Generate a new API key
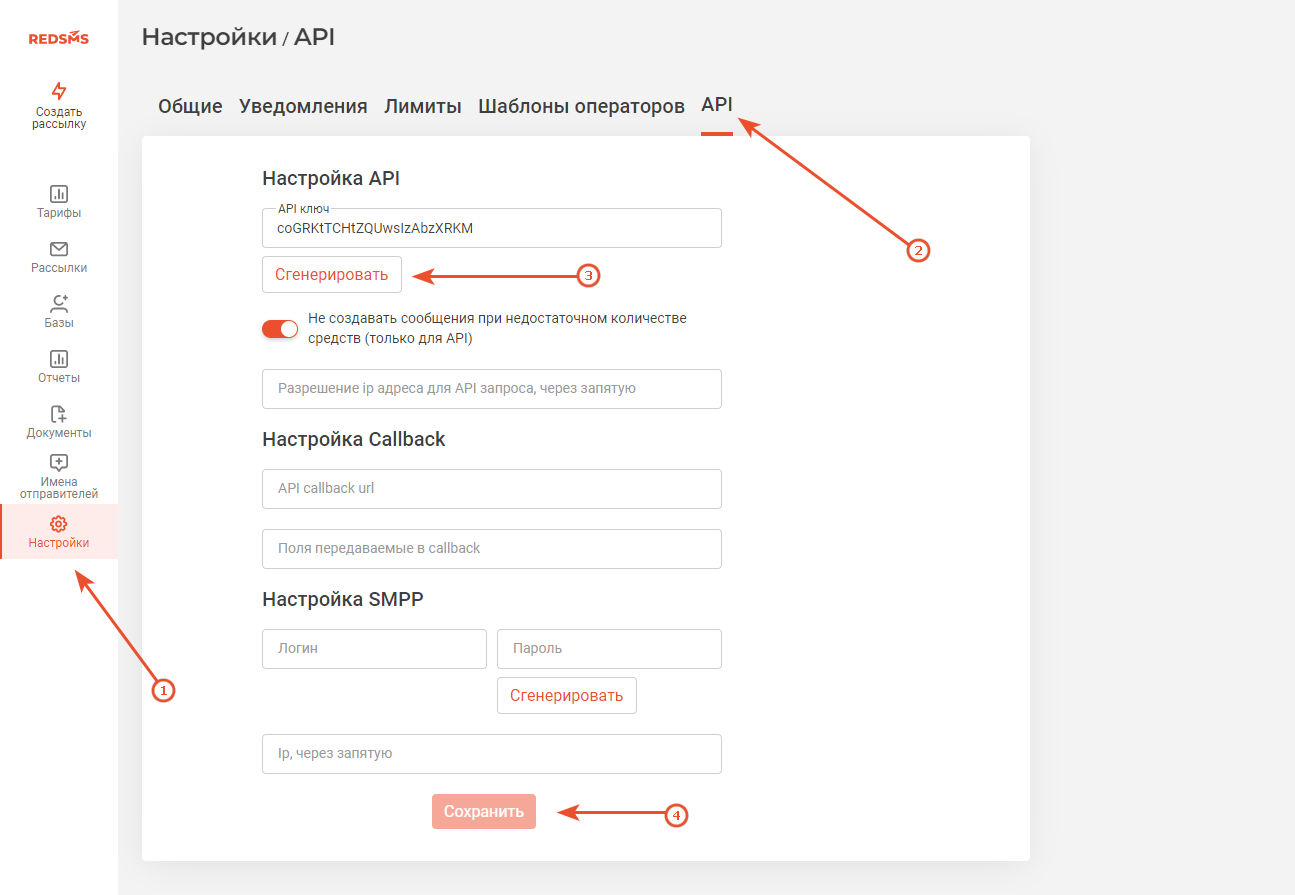The width and height of the screenshot is (1295, 895). [x=332, y=275]
